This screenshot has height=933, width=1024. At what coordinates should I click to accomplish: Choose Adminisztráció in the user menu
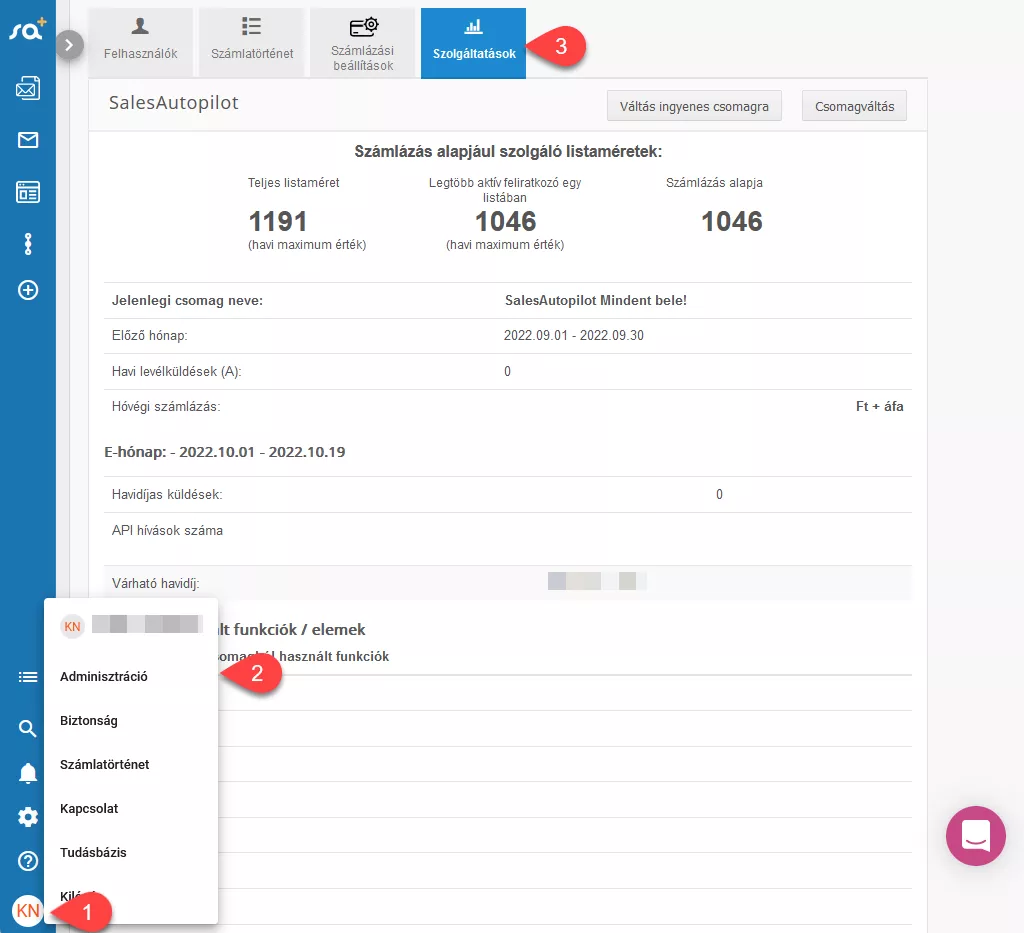point(104,676)
